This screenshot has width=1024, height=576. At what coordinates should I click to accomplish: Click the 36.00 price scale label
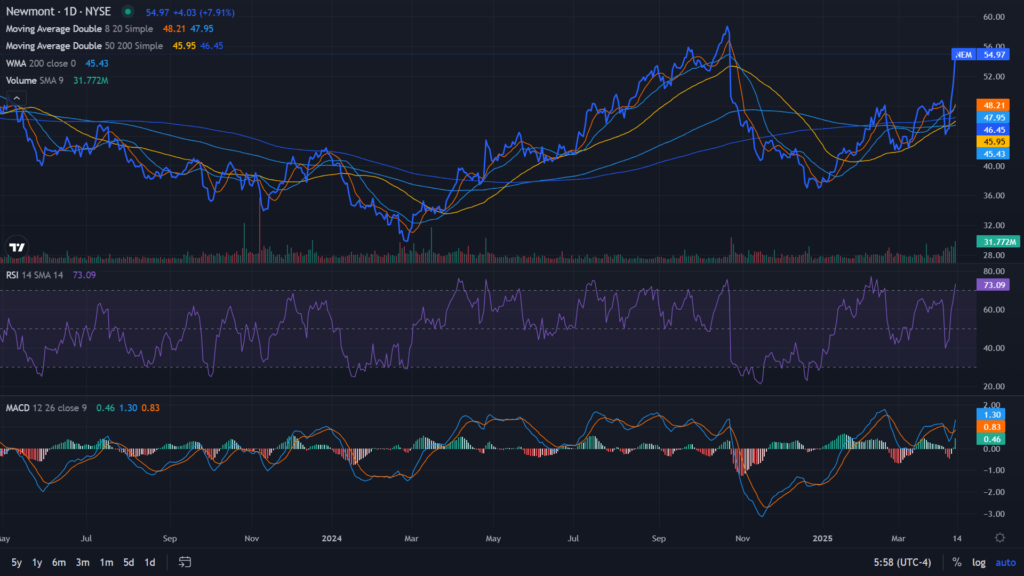[993, 196]
